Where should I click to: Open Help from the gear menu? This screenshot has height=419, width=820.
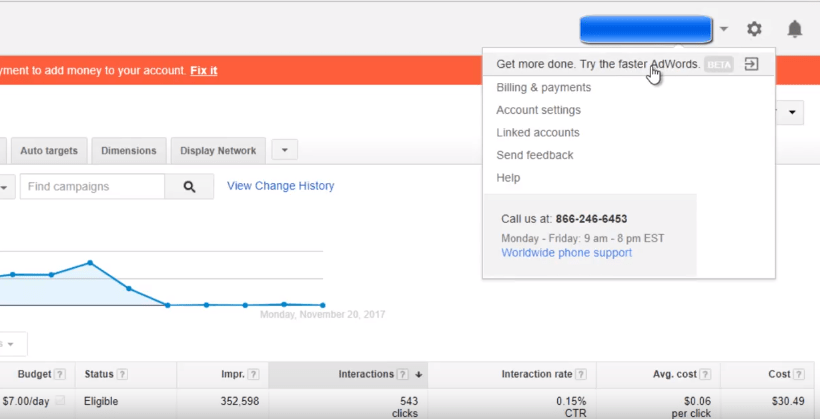508,177
